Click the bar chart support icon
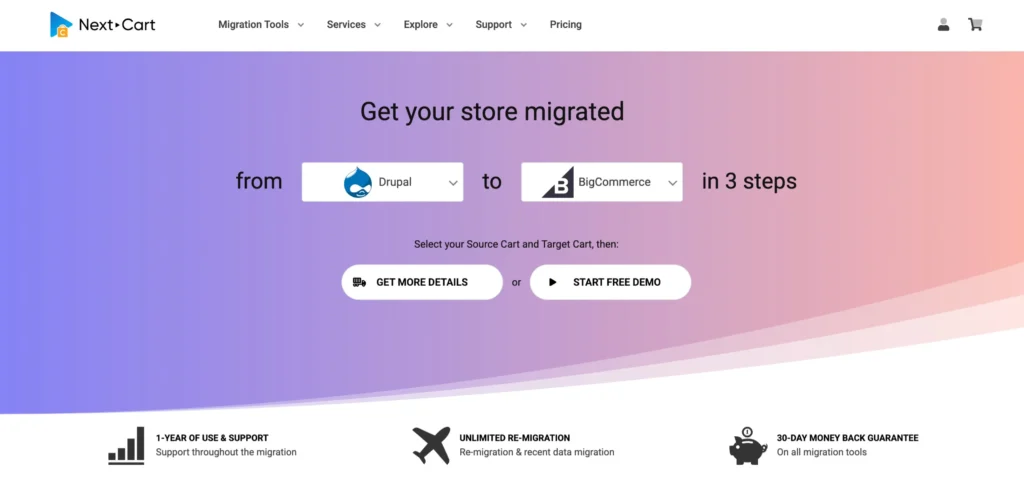 (127, 446)
